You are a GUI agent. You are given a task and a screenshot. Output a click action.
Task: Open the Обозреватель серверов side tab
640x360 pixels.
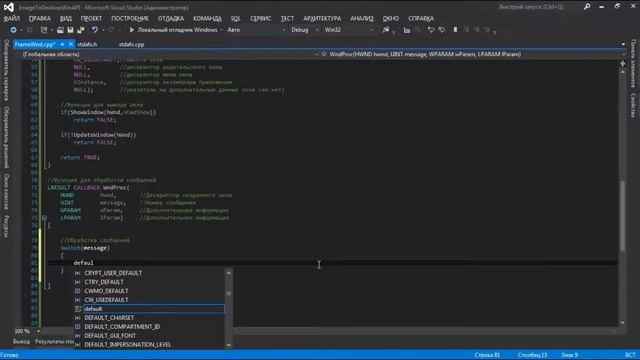pos(6,70)
